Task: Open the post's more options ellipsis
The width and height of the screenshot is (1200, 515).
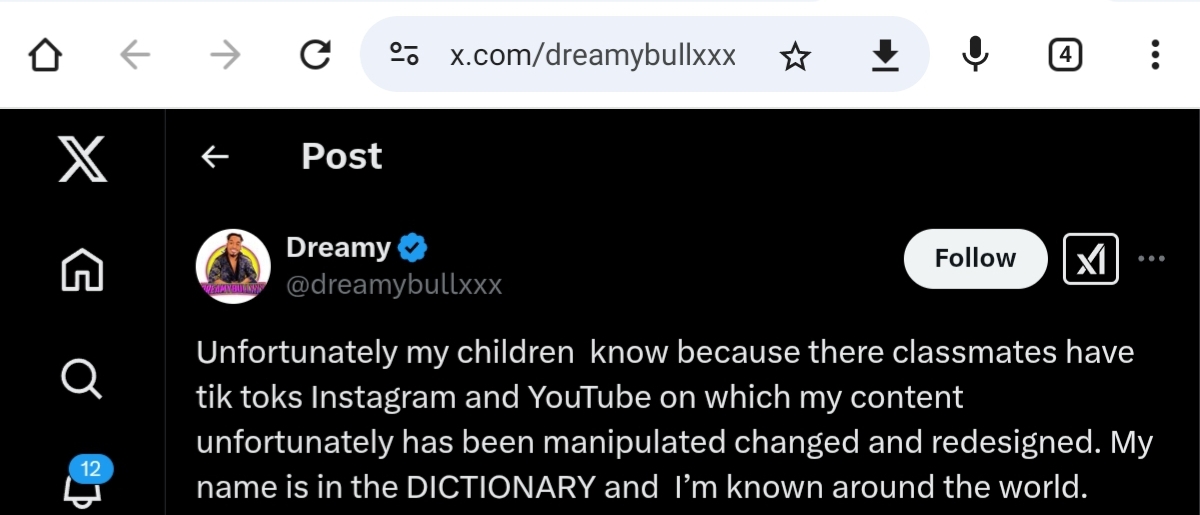Action: (1152, 258)
